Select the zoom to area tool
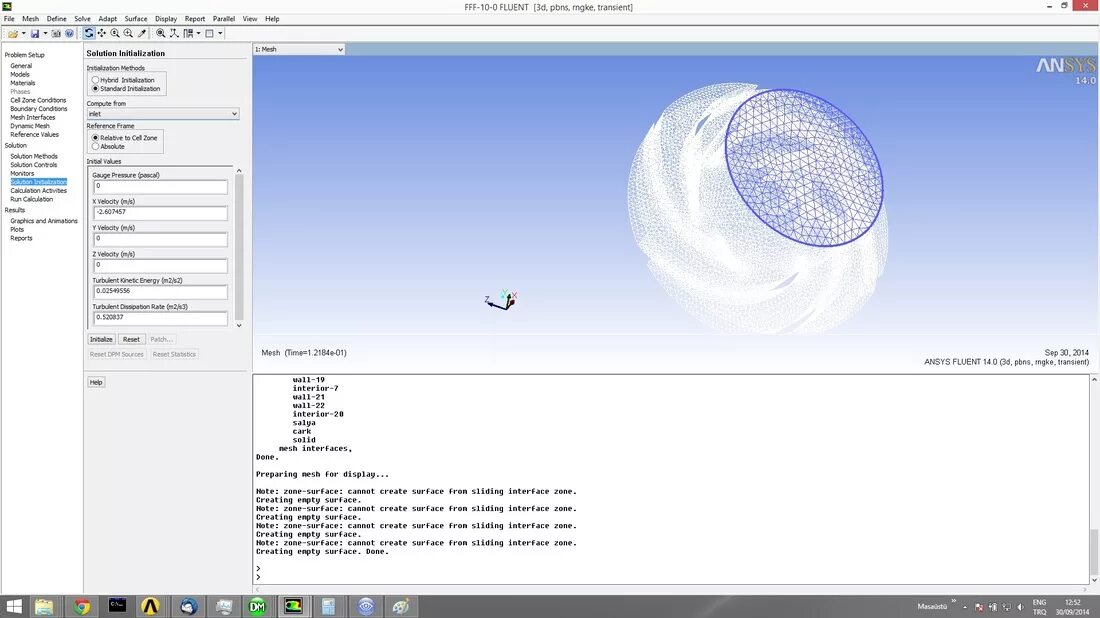This screenshot has width=1100, height=618. [128, 33]
